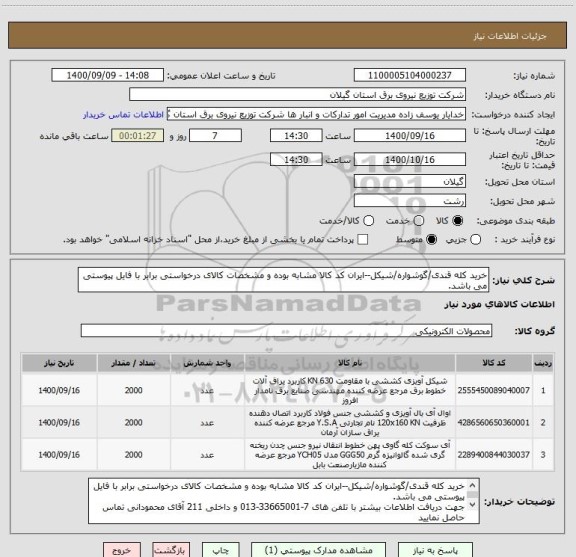The image size is (576, 557).
Task: Click the general need description text box
Action: click(284, 280)
